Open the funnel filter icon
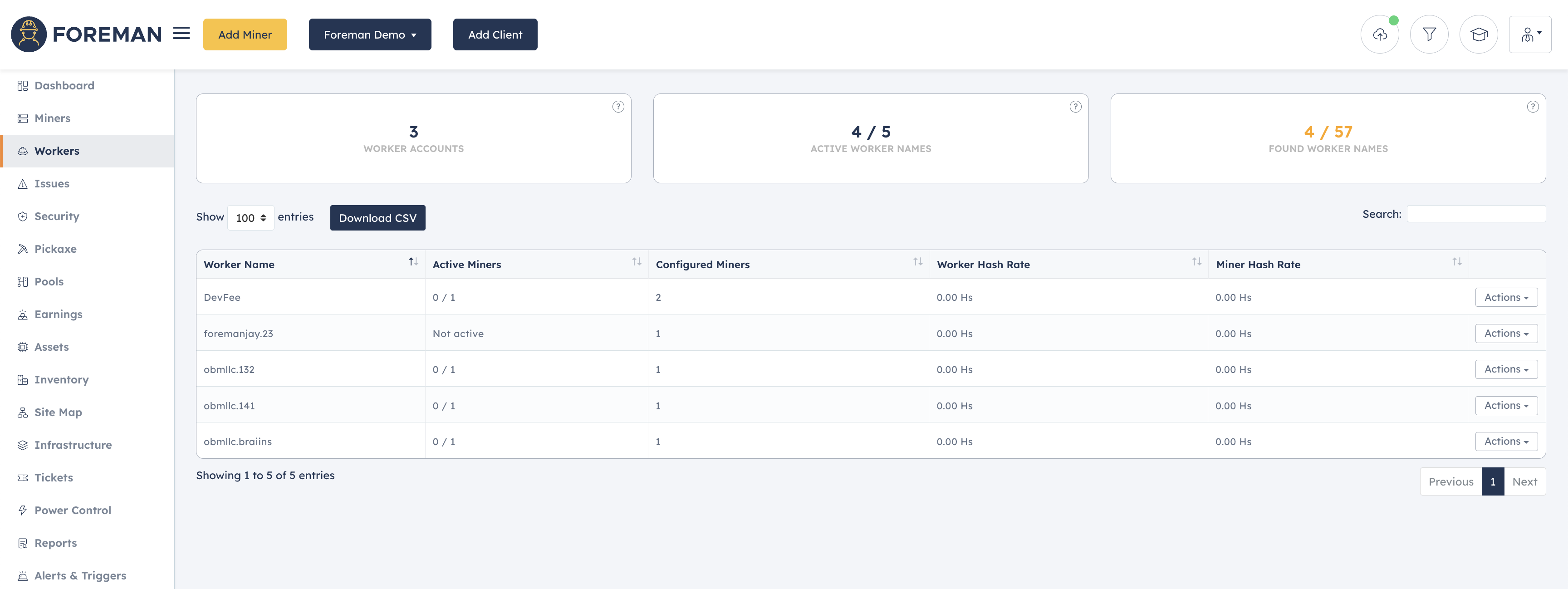The height and width of the screenshot is (589, 1568). [1429, 34]
